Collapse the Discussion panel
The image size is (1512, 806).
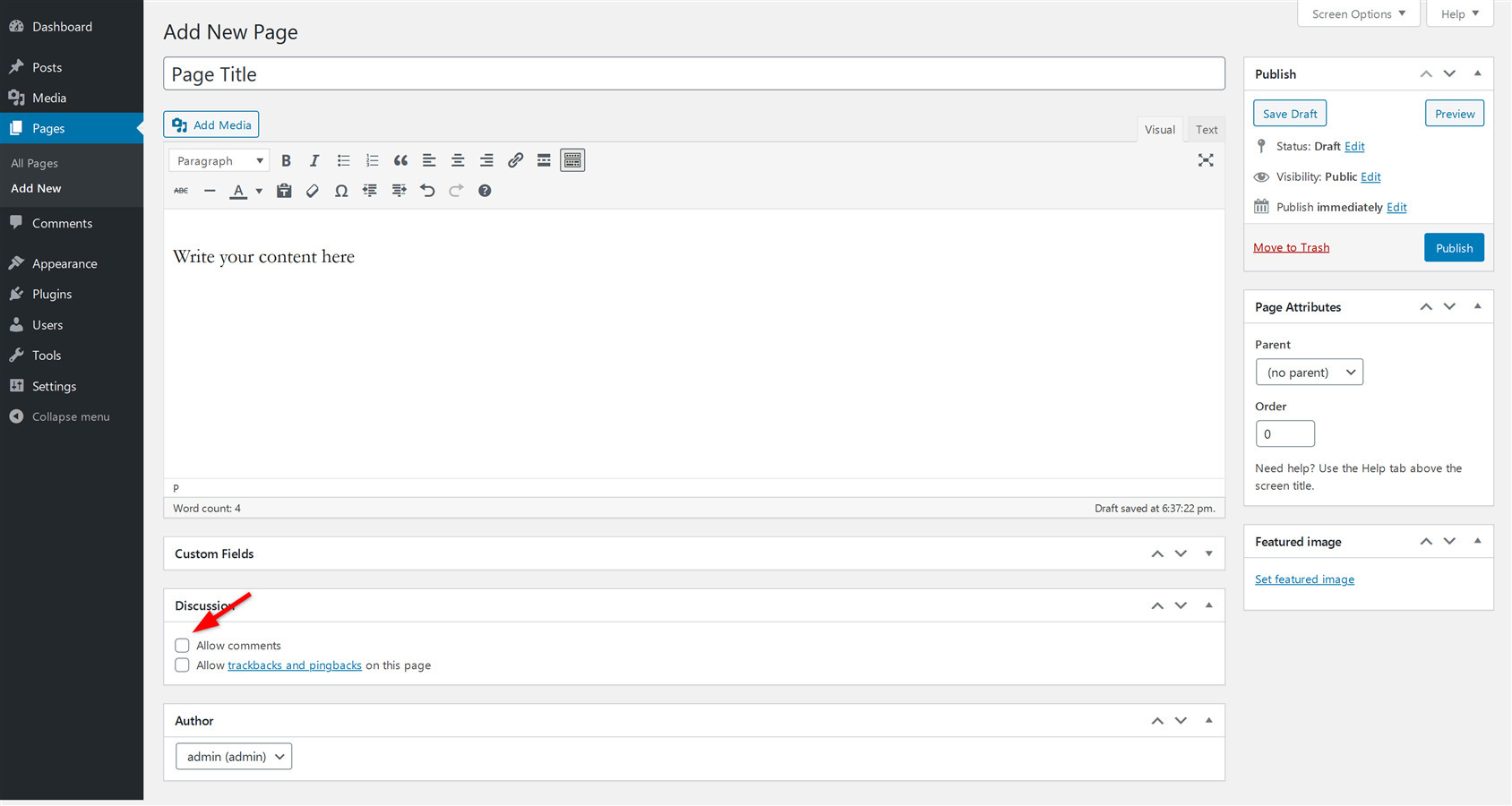coord(1209,605)
